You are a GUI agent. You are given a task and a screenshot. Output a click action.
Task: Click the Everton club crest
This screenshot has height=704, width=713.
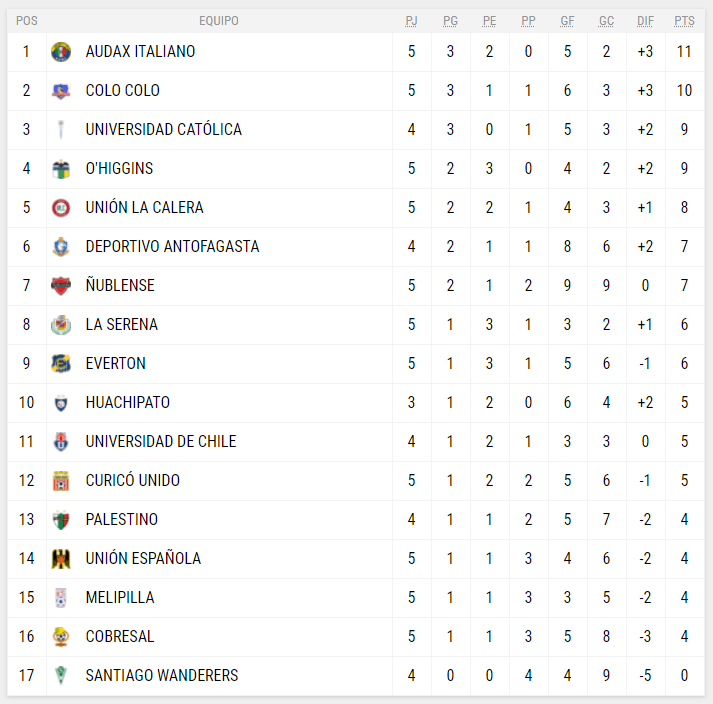coord(61,363)
